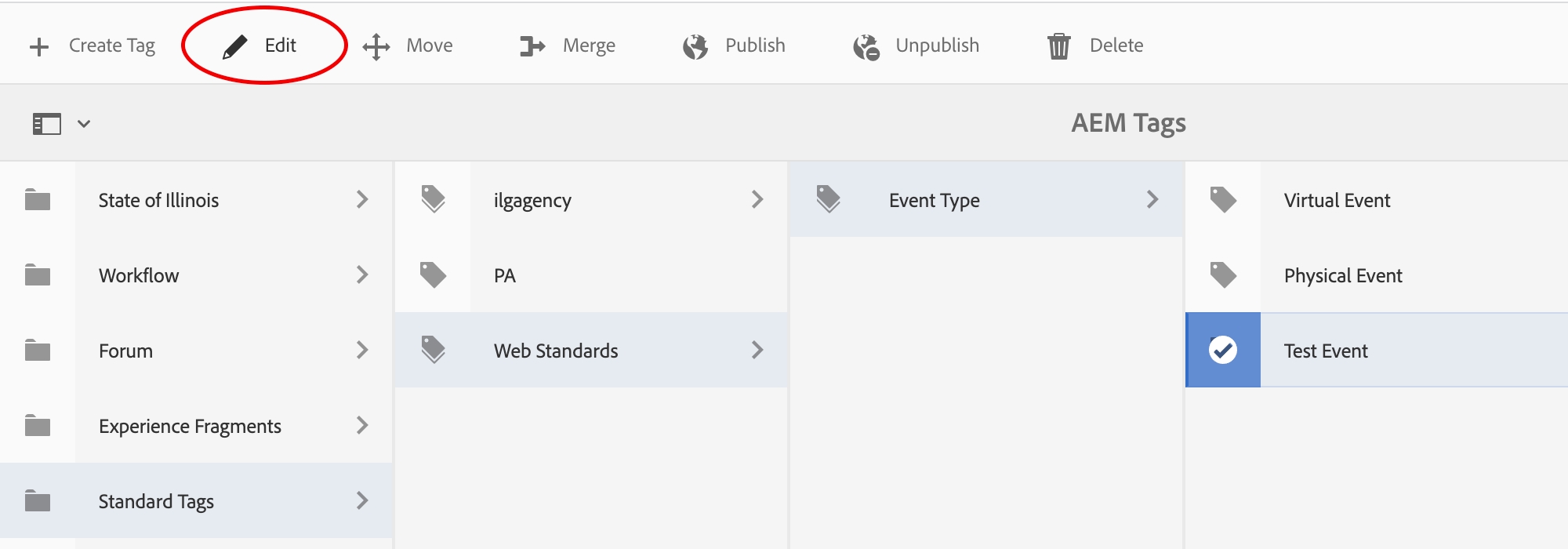Select the Experience Fragments row text
1568x549 pixels.
click(x=190, y=427)
